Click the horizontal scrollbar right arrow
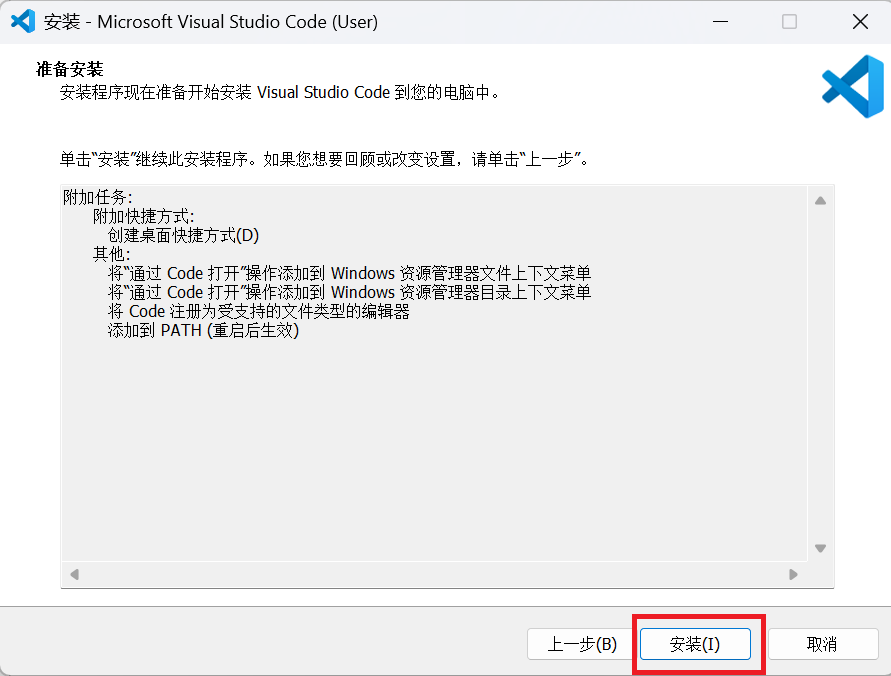Screen dimensions: 891x676 pos(795,574)
